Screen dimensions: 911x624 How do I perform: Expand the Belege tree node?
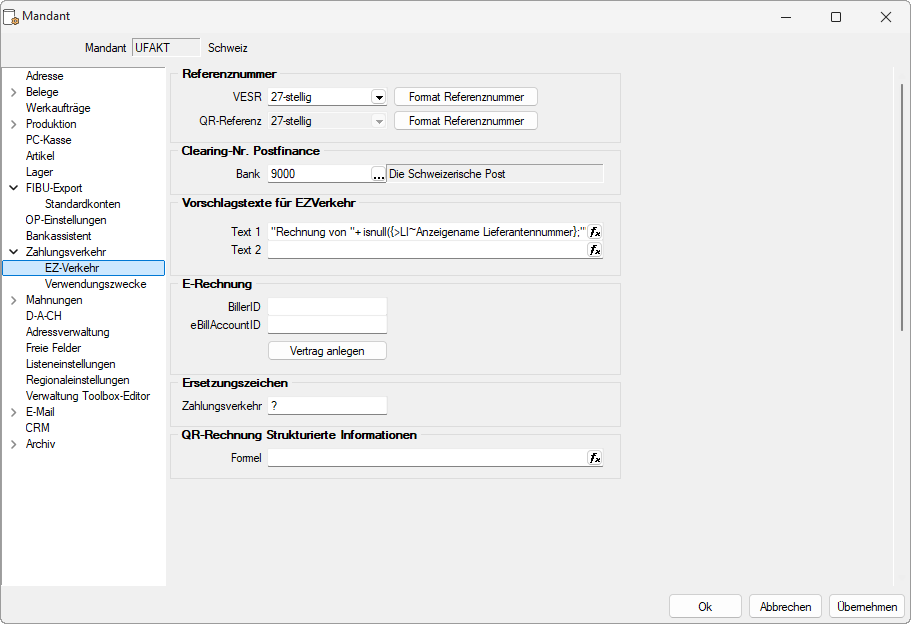[x=13, y=92]
